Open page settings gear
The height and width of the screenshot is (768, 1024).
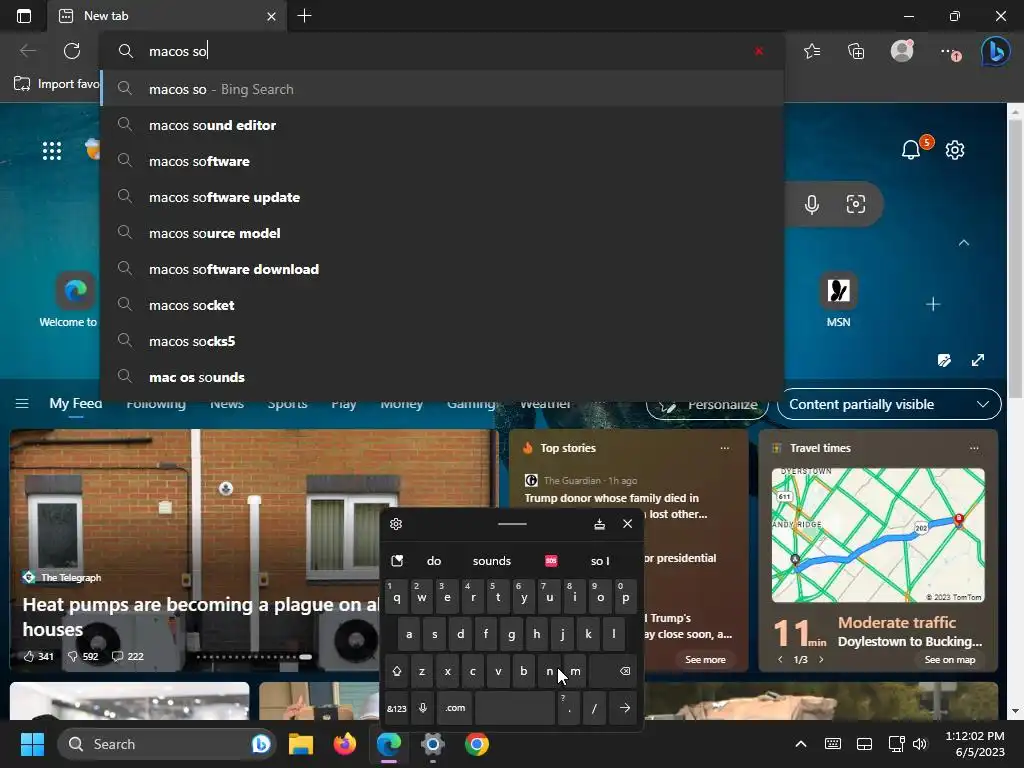tap(955, 150)
